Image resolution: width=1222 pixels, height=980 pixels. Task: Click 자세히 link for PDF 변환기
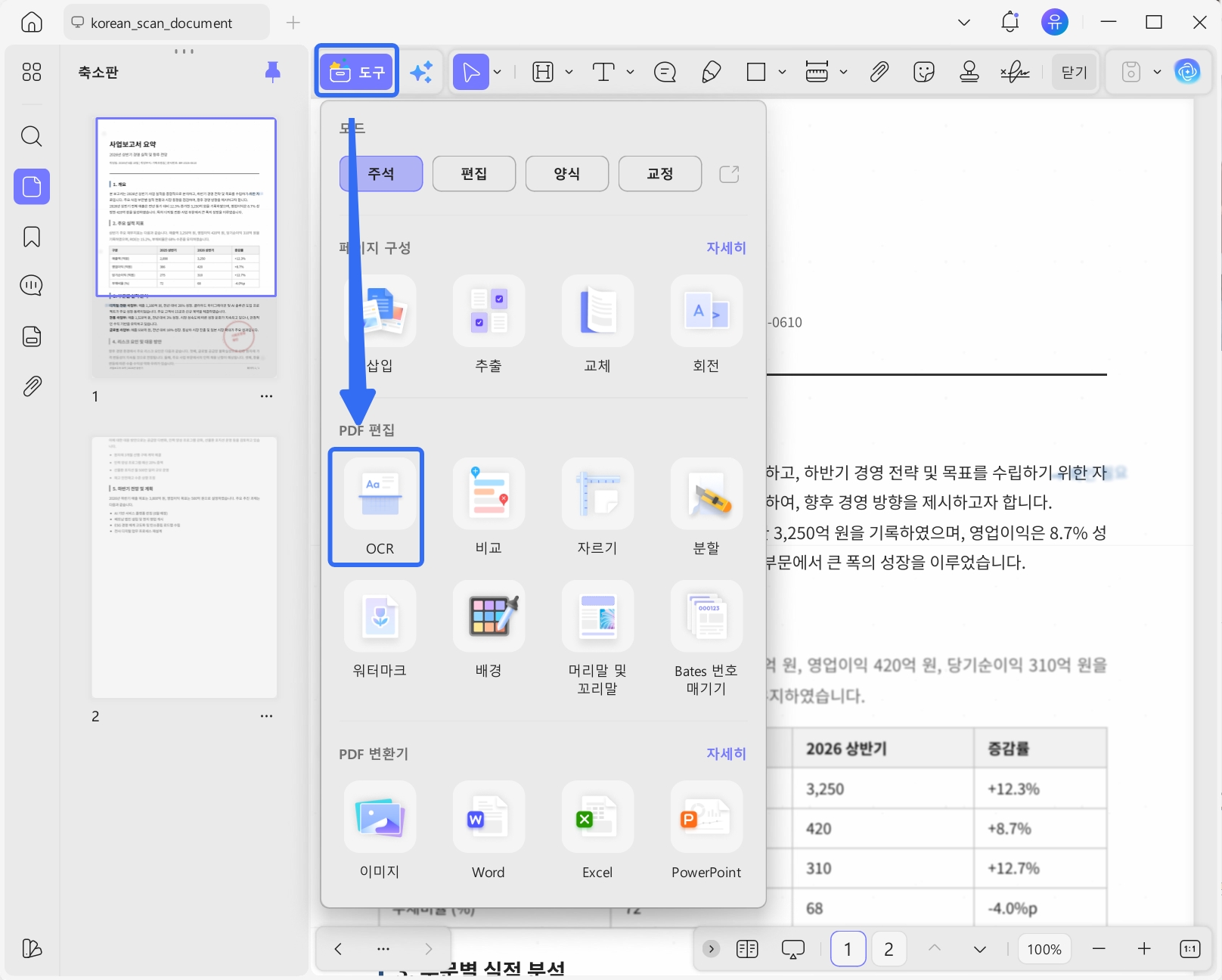pyautogui.click(x=726, y=754)
